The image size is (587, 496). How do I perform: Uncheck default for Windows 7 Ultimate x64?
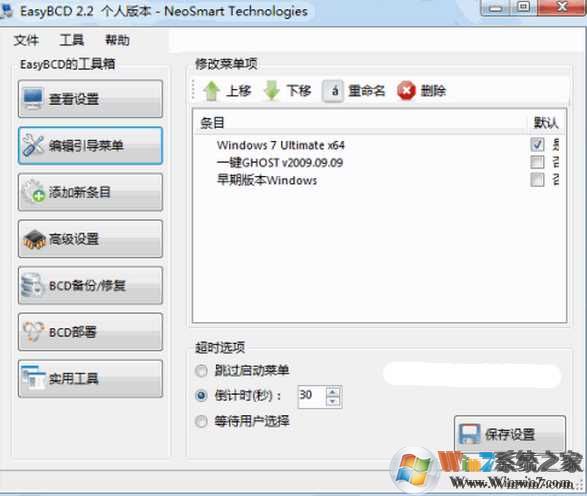coord(537,144)
